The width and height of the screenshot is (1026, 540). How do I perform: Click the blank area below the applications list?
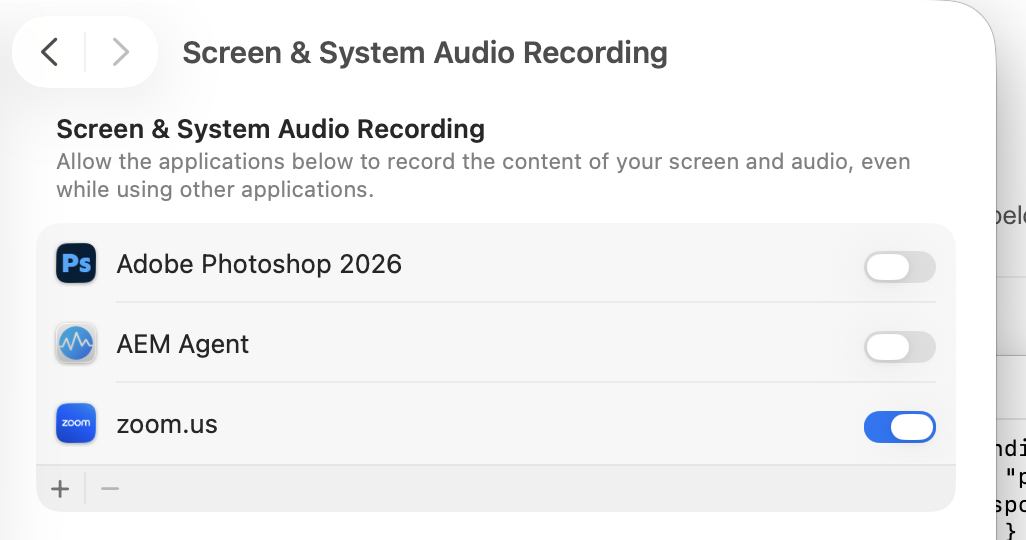click(x=496, y=526)
